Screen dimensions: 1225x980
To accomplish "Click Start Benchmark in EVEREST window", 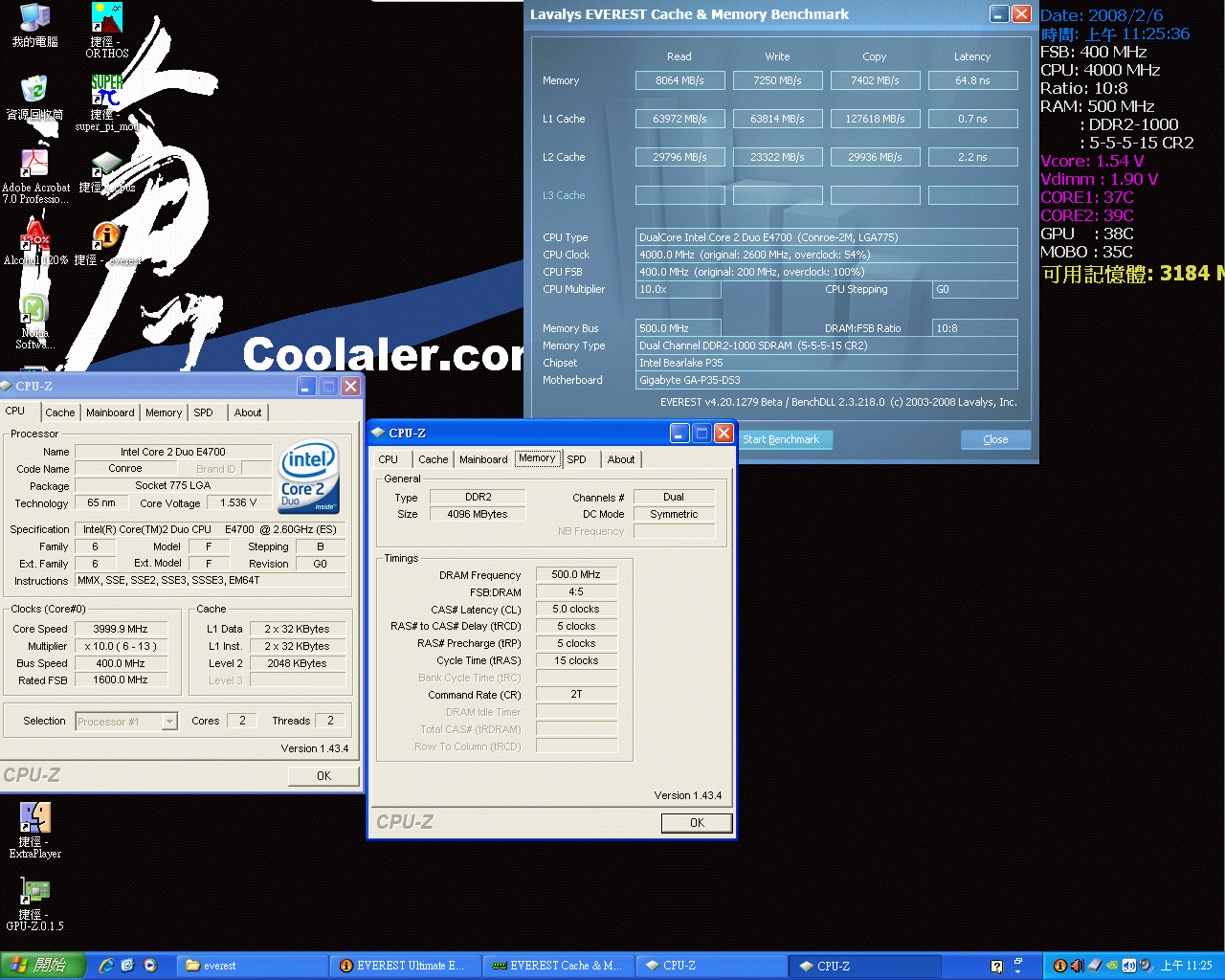I will point(786,439).
